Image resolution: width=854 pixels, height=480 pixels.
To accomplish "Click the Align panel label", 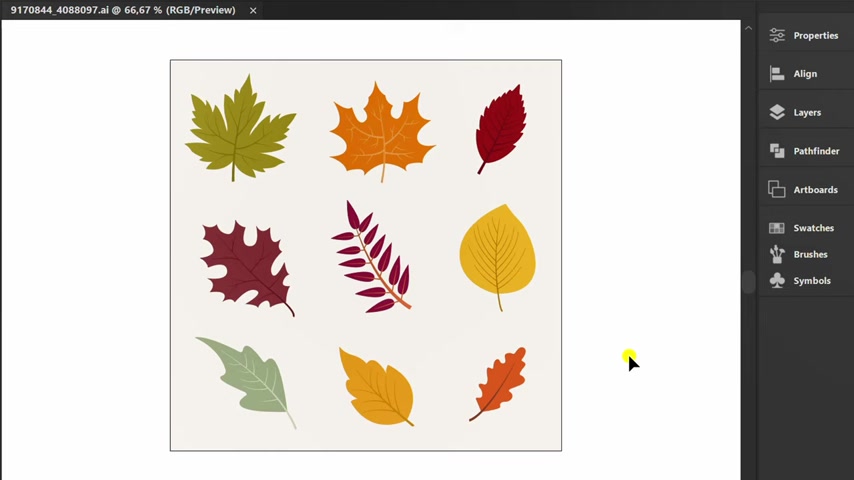I will click(x=805, y=74).
